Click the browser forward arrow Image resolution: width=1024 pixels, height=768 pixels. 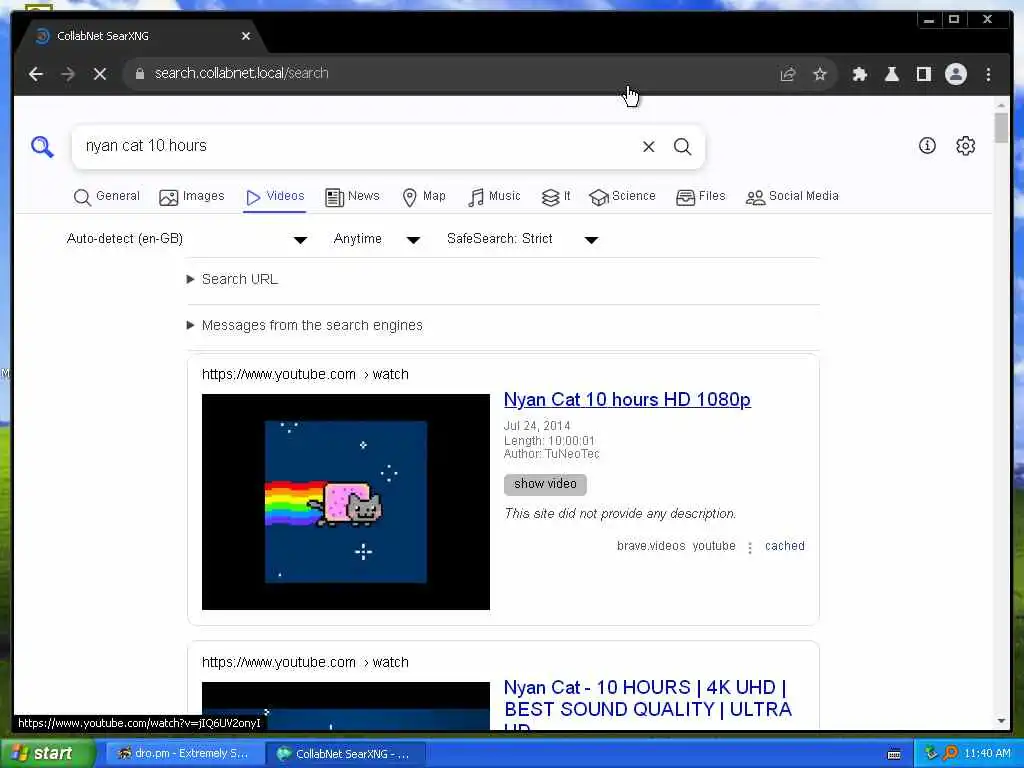pyautogui.click(x=68, y=74)
